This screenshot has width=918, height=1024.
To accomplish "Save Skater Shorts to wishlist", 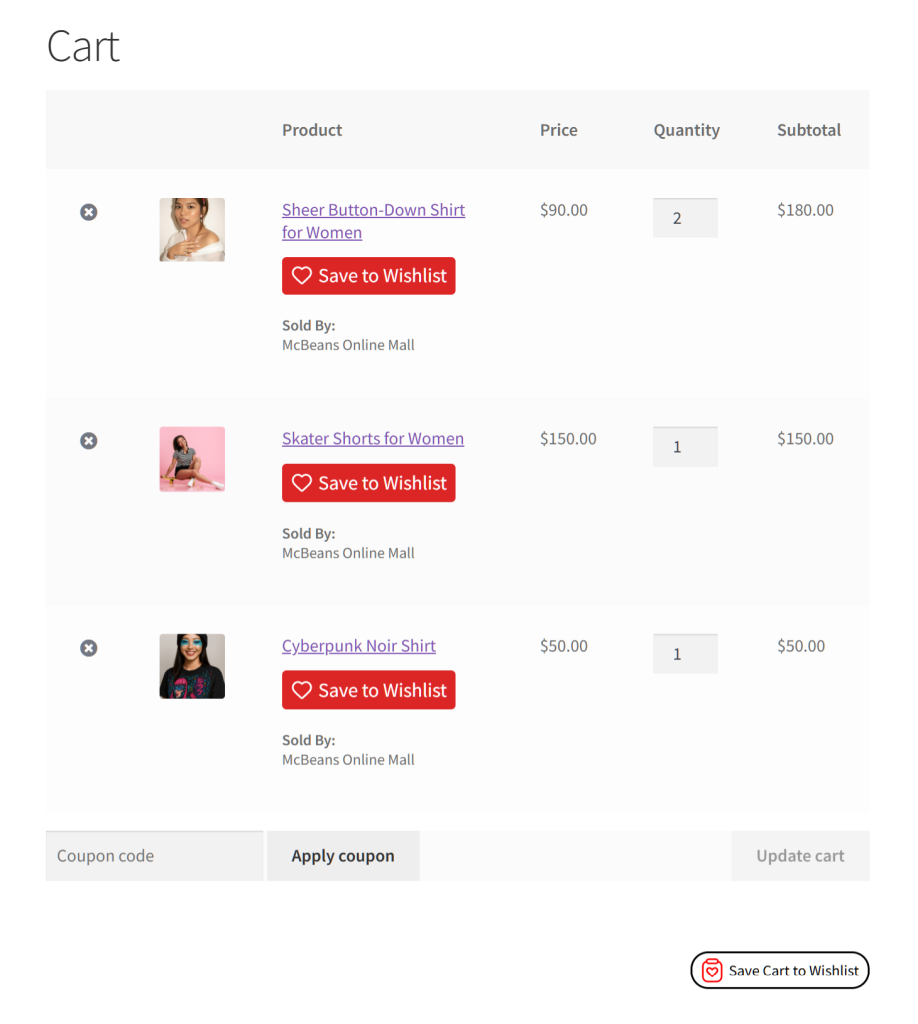I will click(x=368, y=482).
